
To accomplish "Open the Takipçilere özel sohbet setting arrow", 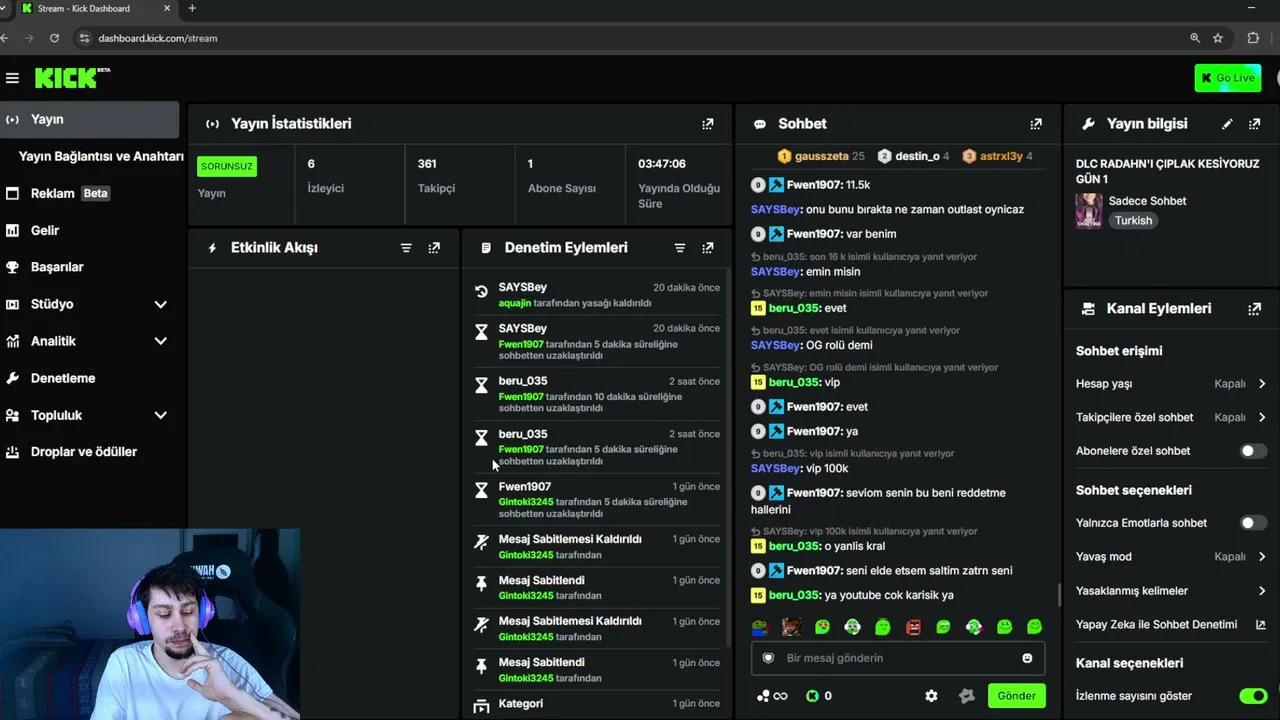I will [1262, 418].
